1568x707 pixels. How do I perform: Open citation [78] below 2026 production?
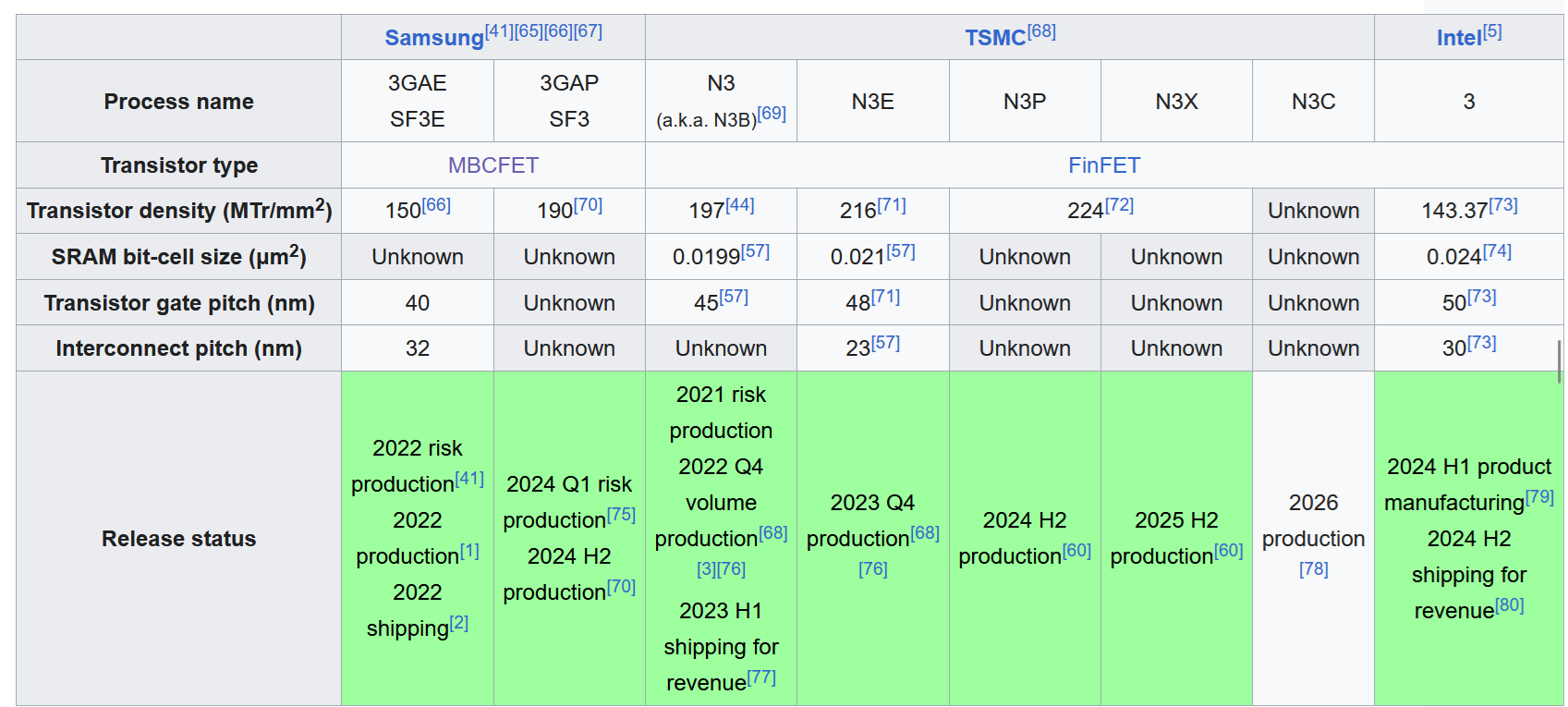[1314, 568]
